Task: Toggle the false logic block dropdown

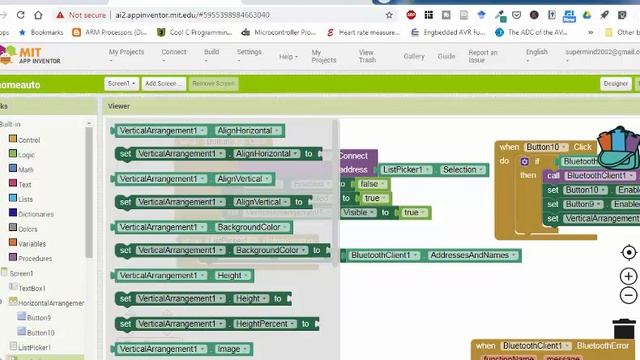Action: point(372,184)
